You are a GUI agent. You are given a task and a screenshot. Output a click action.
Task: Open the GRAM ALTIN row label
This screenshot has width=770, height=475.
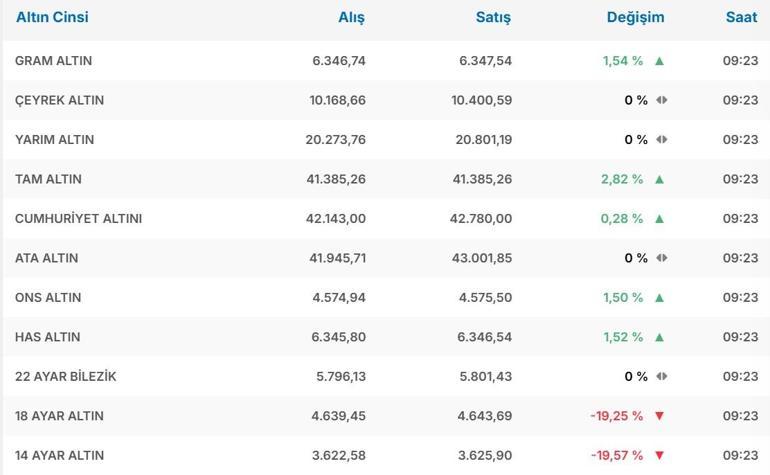point(53,61)
